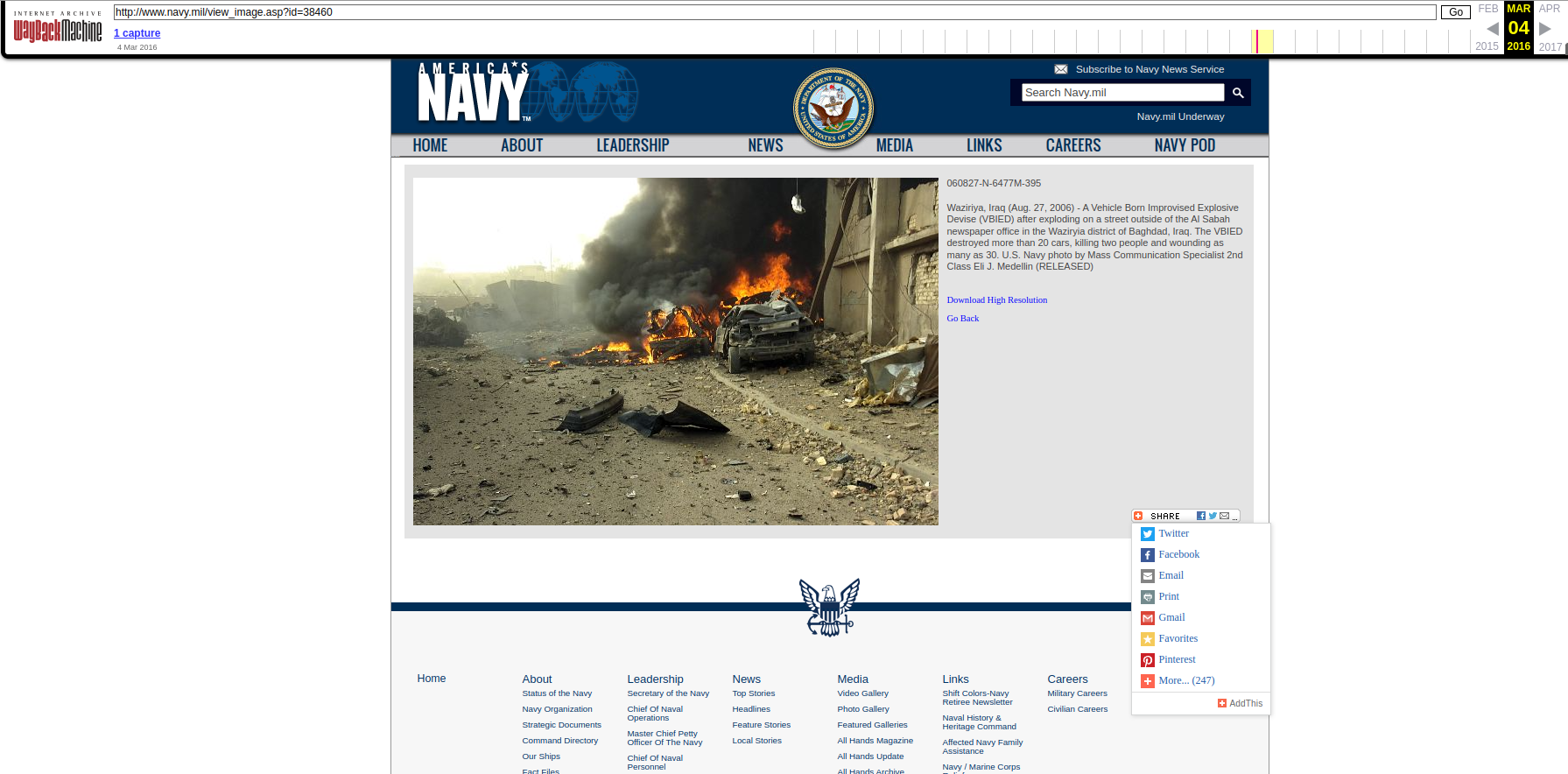Click the Wayback URL address field
This screenshot has width=1568, height=774.
tap(775, 12)
